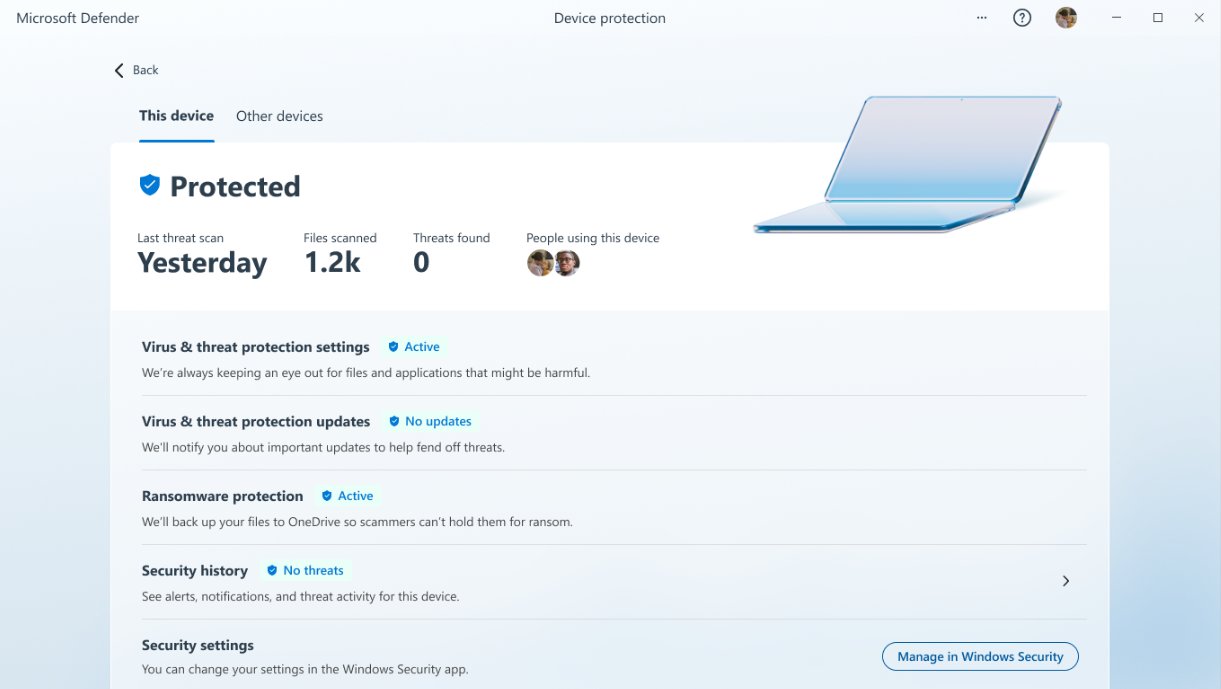The image size is (1221, 689).
Task: Open the account profile picture in title bar
Action: pos(1067,18)
